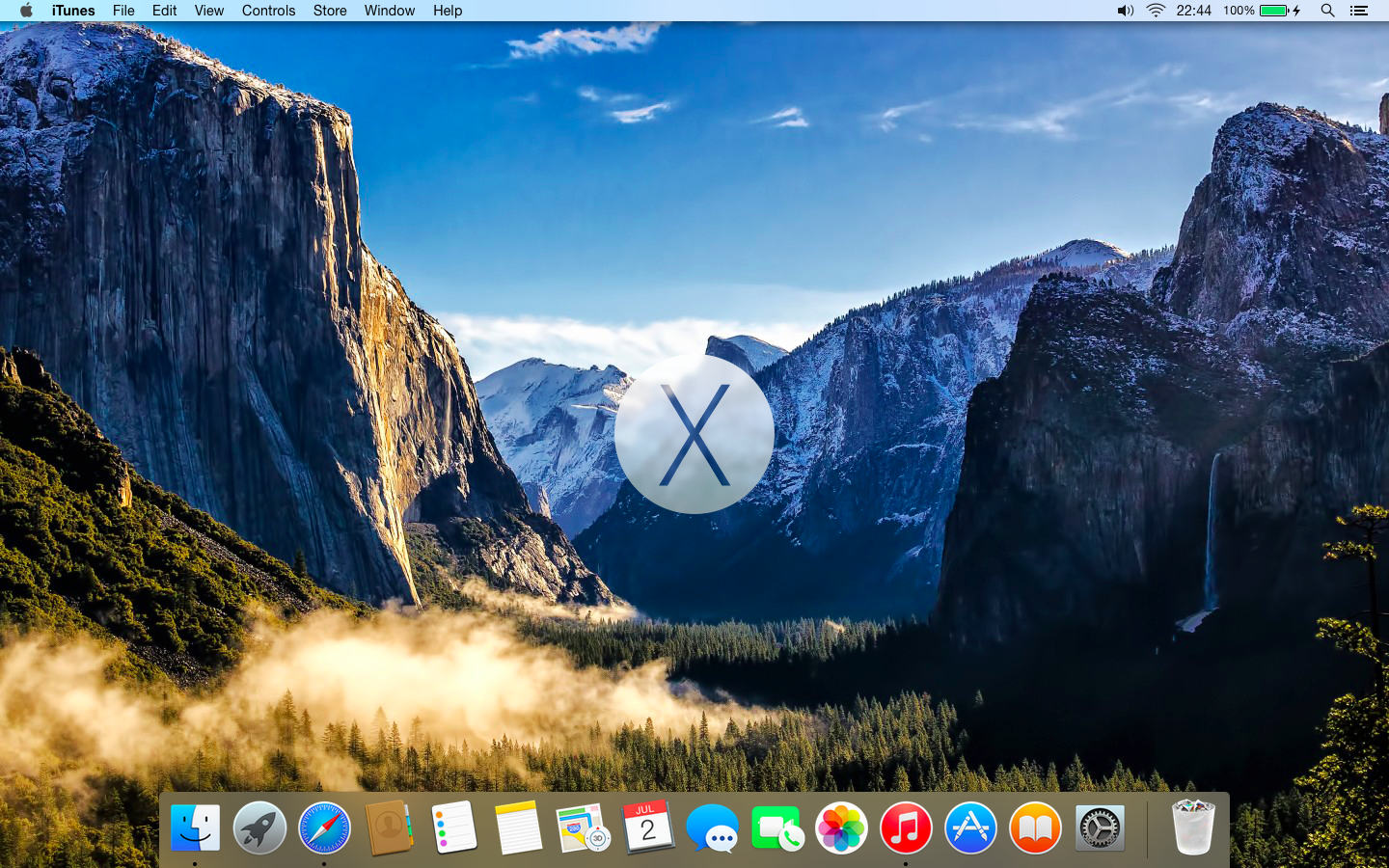
Task: Open Maps app in dock
Action: click(x=583, y=828)
